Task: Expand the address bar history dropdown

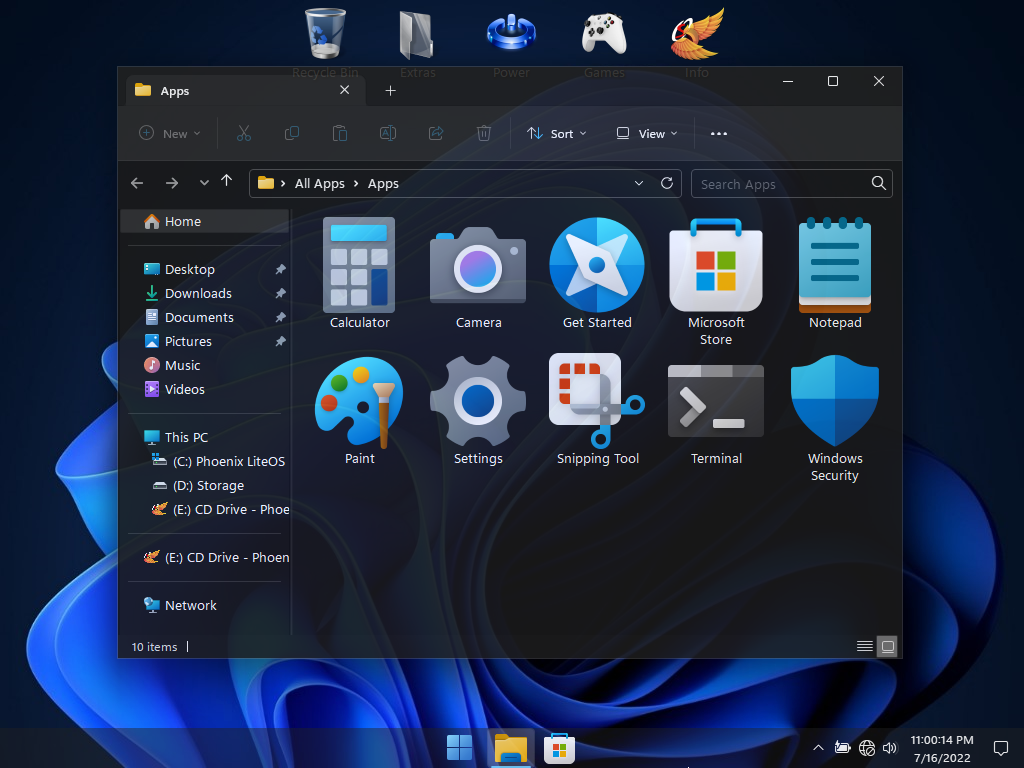Action: tap(639, 184)
